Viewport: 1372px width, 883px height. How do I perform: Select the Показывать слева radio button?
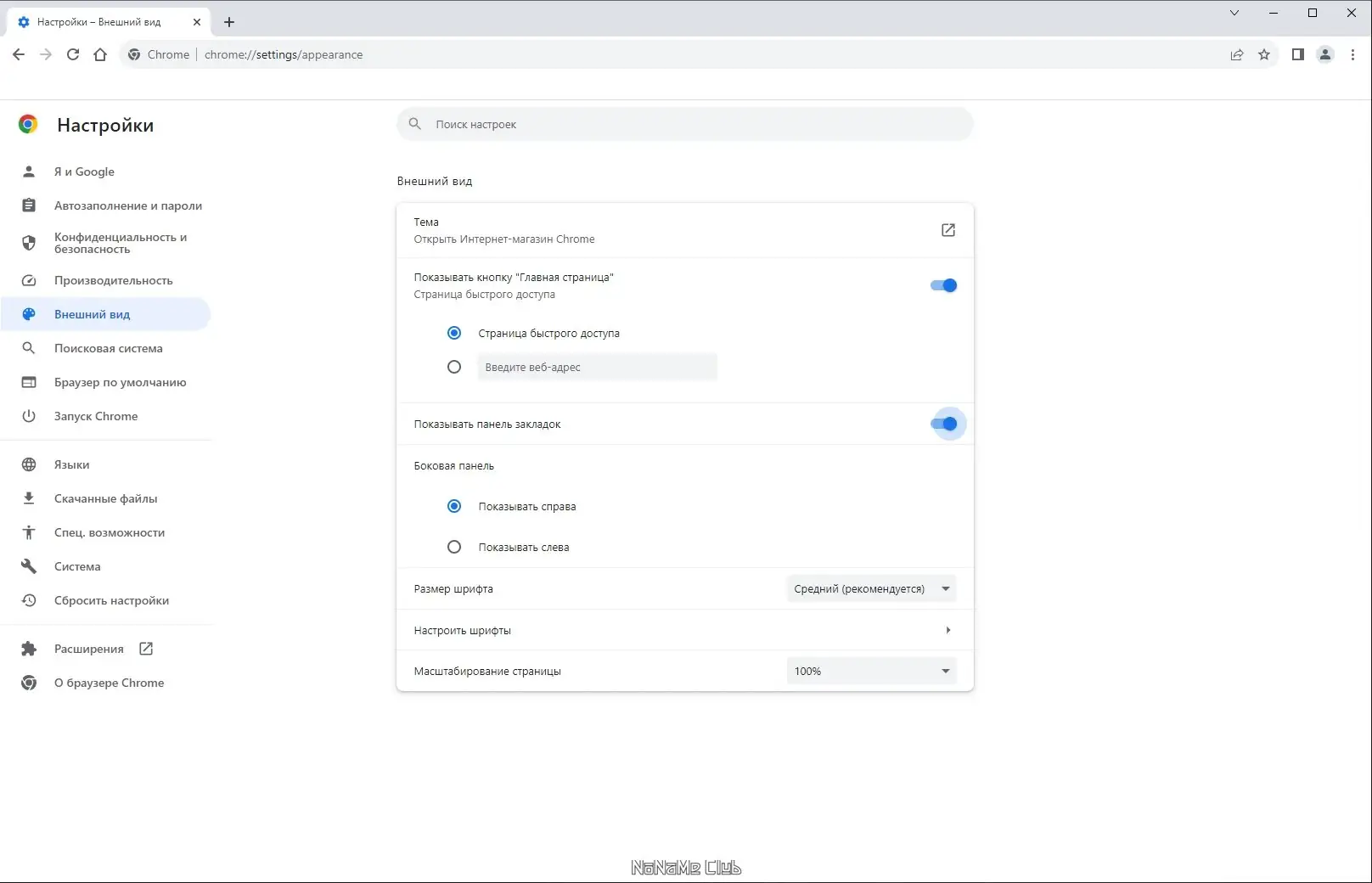(454, 547)
